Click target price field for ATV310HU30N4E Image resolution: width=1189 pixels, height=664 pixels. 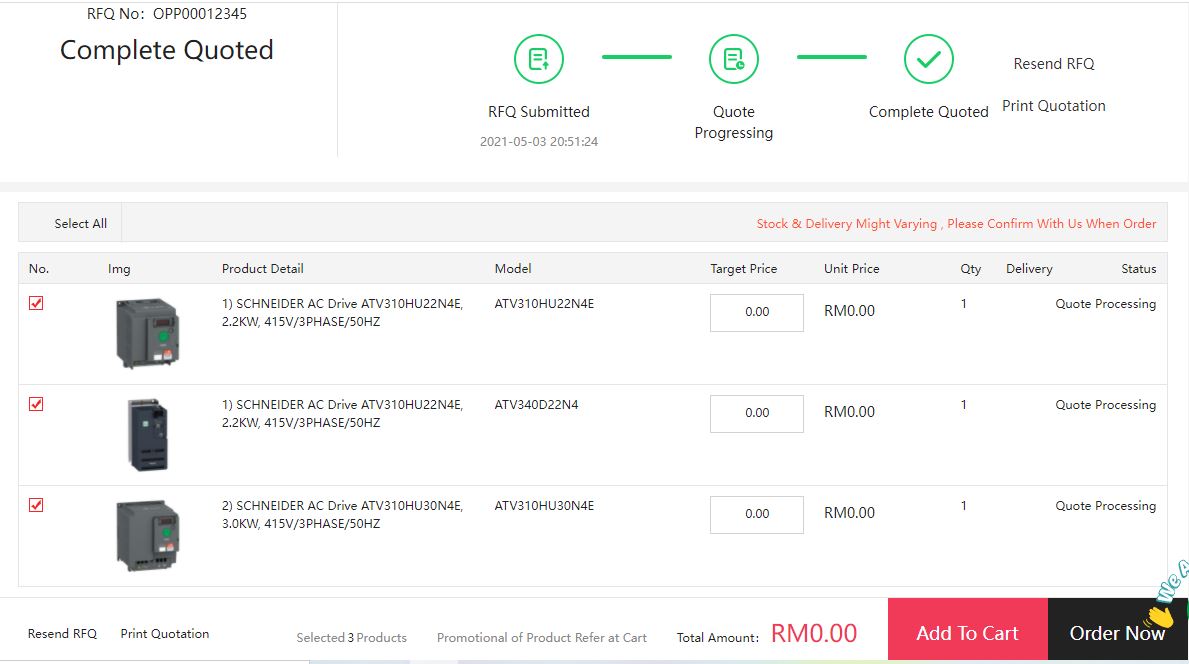pyautogui.click(x=757, y=514)
